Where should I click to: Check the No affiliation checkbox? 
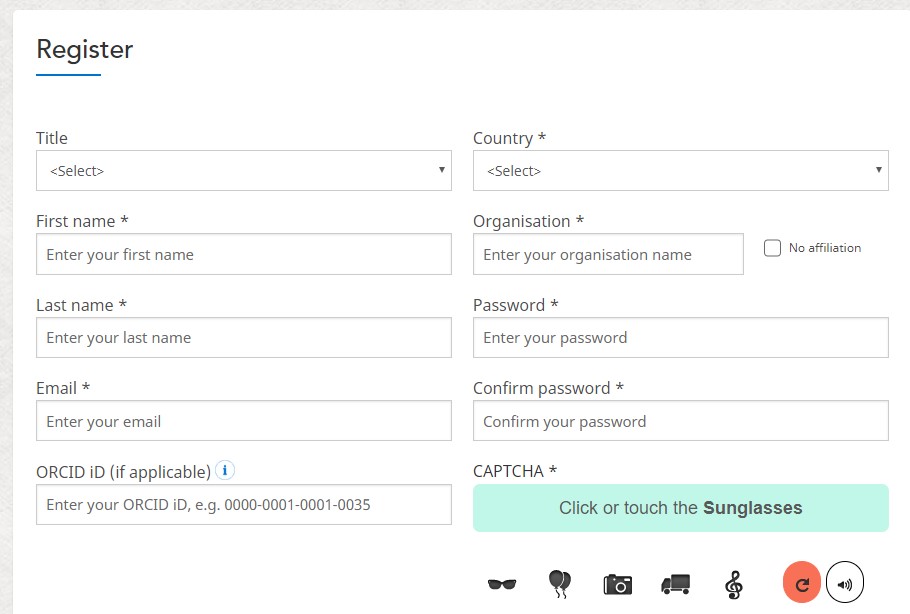(x=772, y=248)
